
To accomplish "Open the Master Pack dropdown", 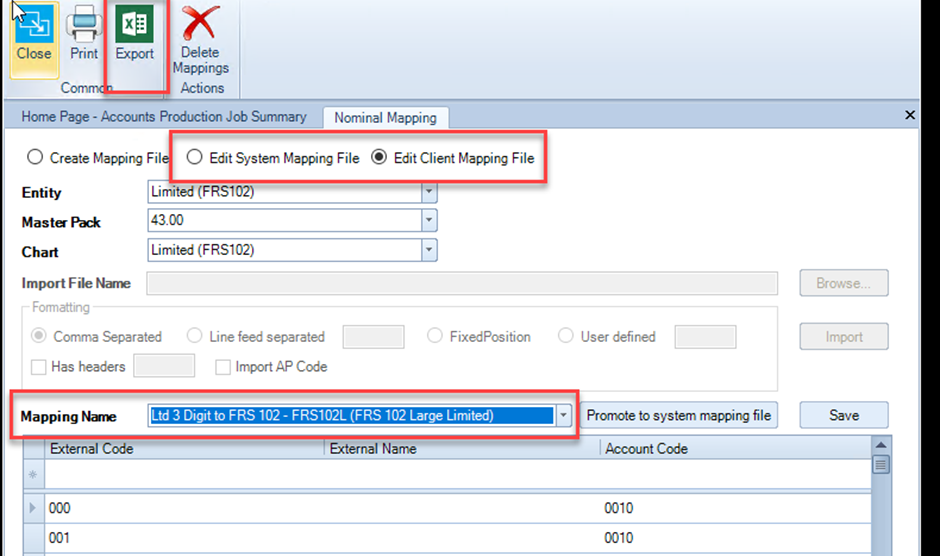I will click(429, 220).
